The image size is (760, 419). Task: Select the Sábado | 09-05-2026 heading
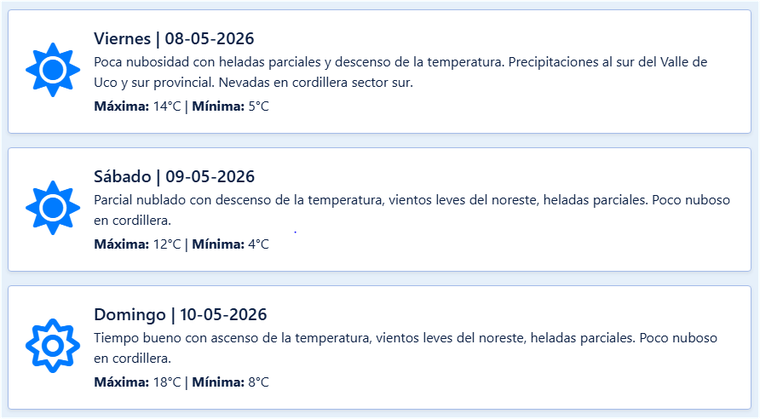[x=174, y=177]
